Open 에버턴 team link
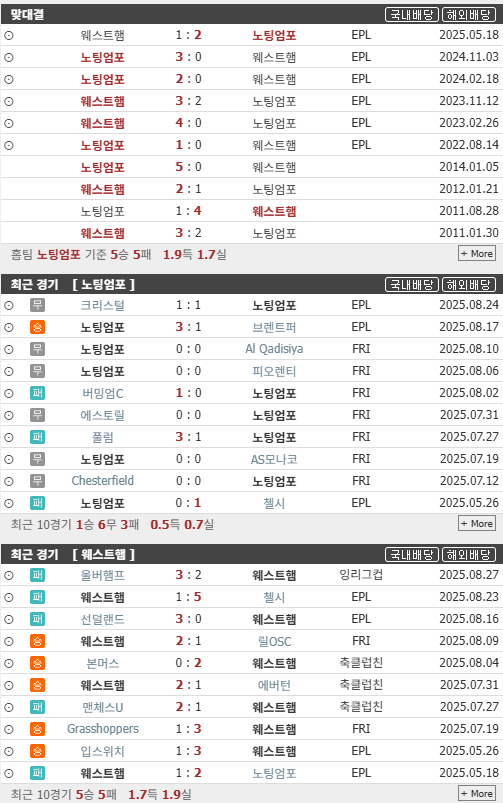 [274, 686]
